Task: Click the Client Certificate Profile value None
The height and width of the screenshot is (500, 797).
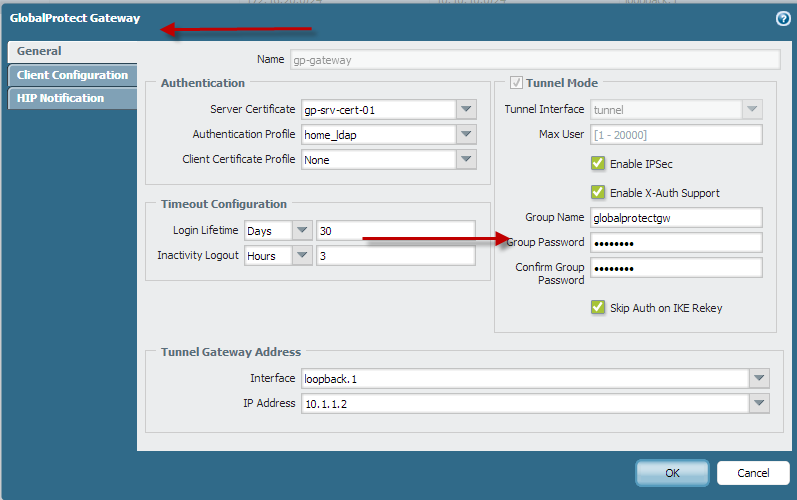Action: pyautogui.click(x=317, y=160)
